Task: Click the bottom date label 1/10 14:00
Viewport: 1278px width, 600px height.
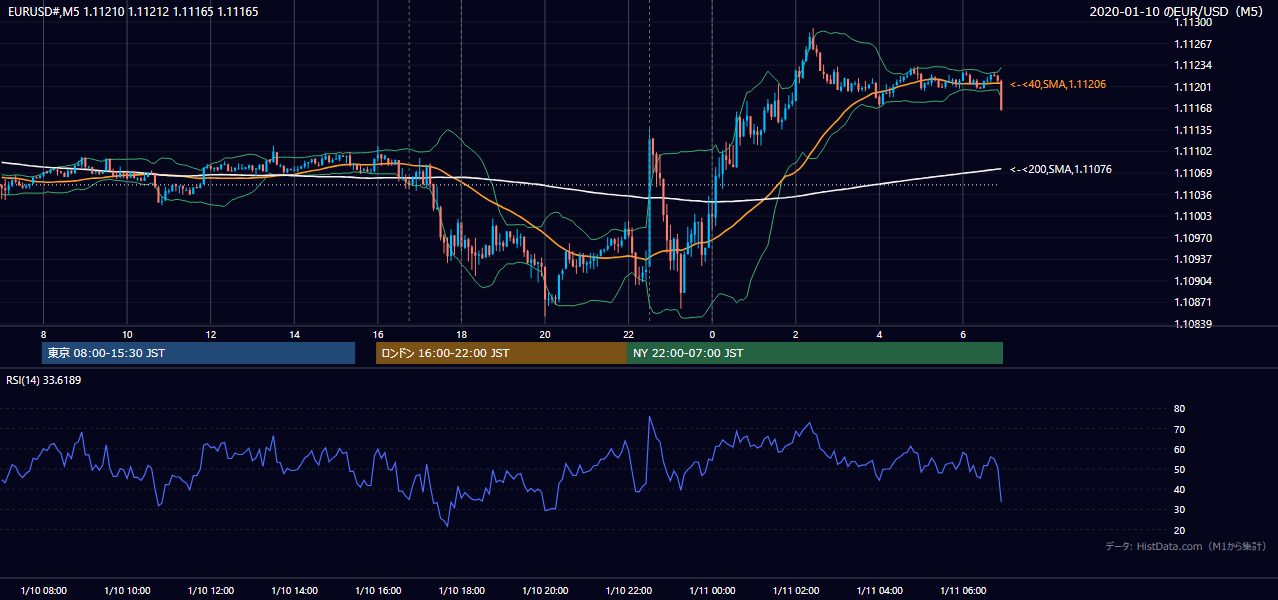Action: [294, 591]
